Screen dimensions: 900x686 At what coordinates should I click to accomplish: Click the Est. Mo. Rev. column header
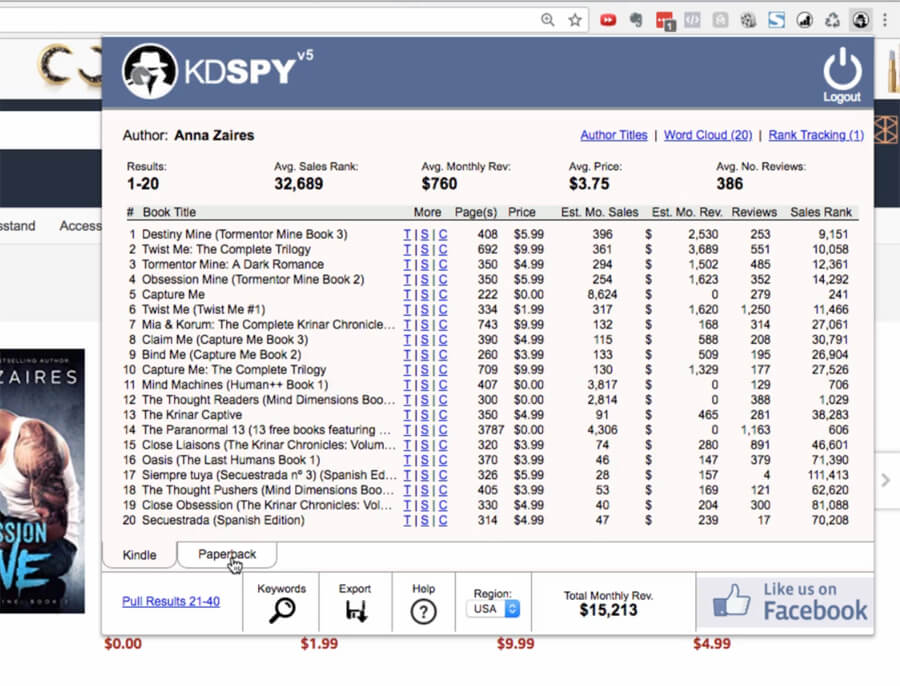(686, 212)
